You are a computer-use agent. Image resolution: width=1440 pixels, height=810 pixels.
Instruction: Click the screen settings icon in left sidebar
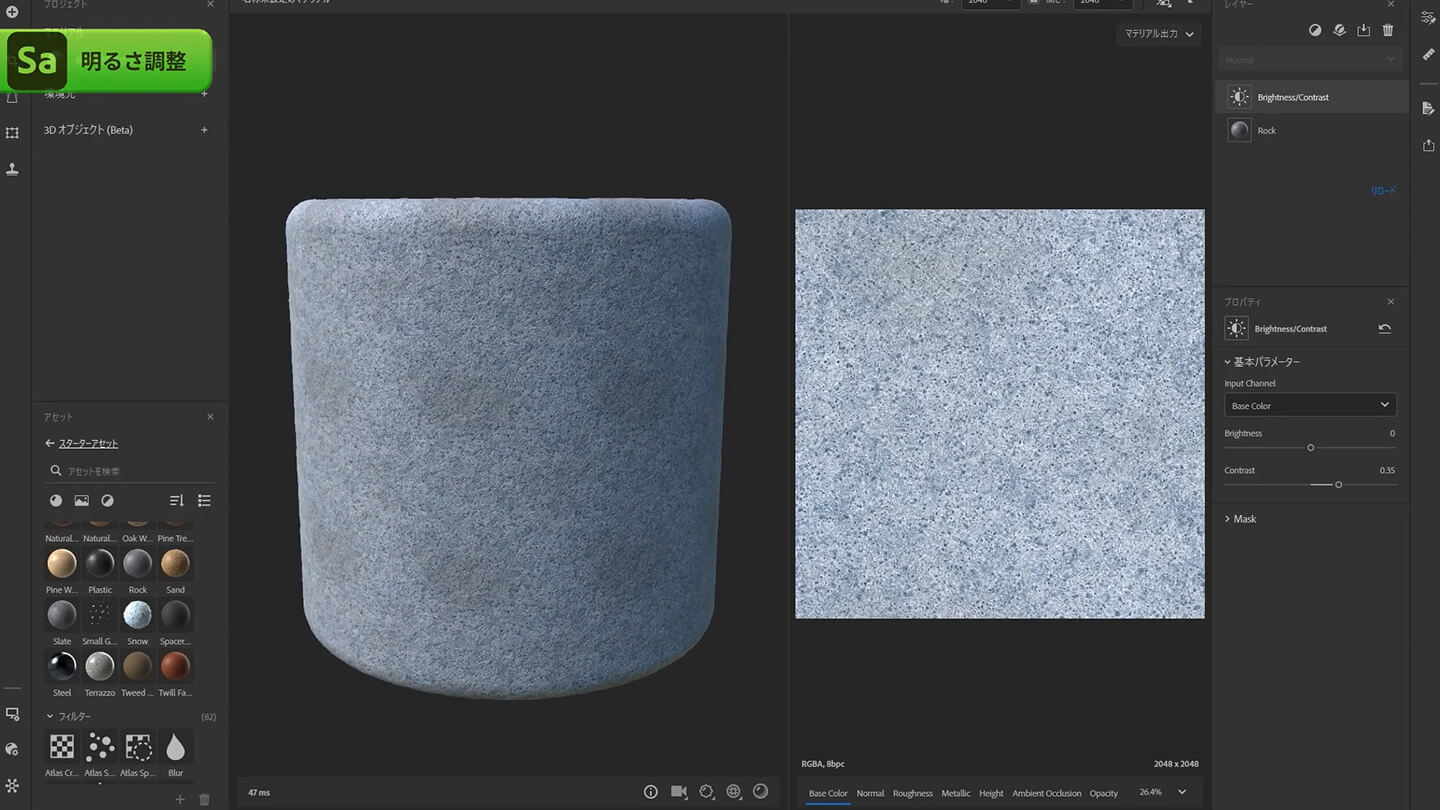click(x=12, y=714)
